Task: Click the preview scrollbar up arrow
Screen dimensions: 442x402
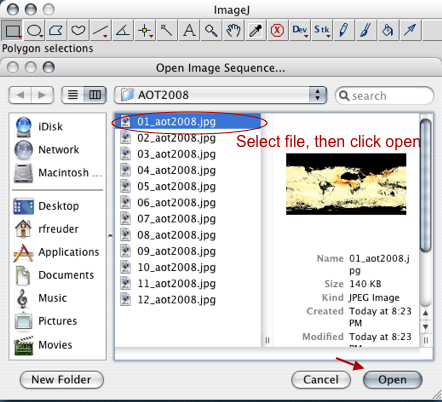Action: pyautogui.click(x=426, y=313)
